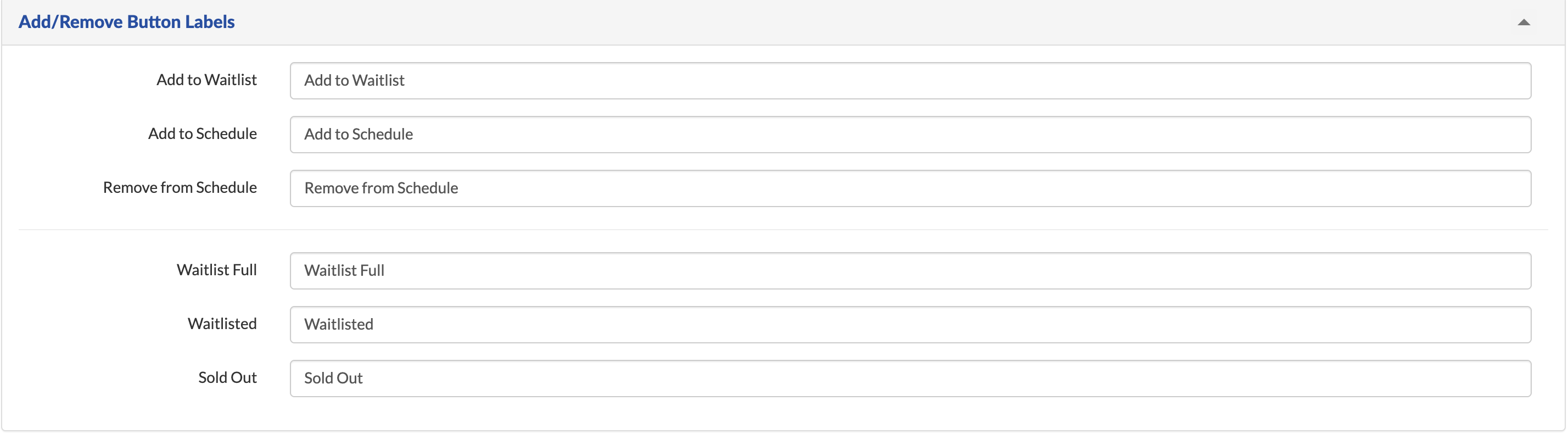
Task: Click the Remove from Schedule field label
Action: (180, 187)
